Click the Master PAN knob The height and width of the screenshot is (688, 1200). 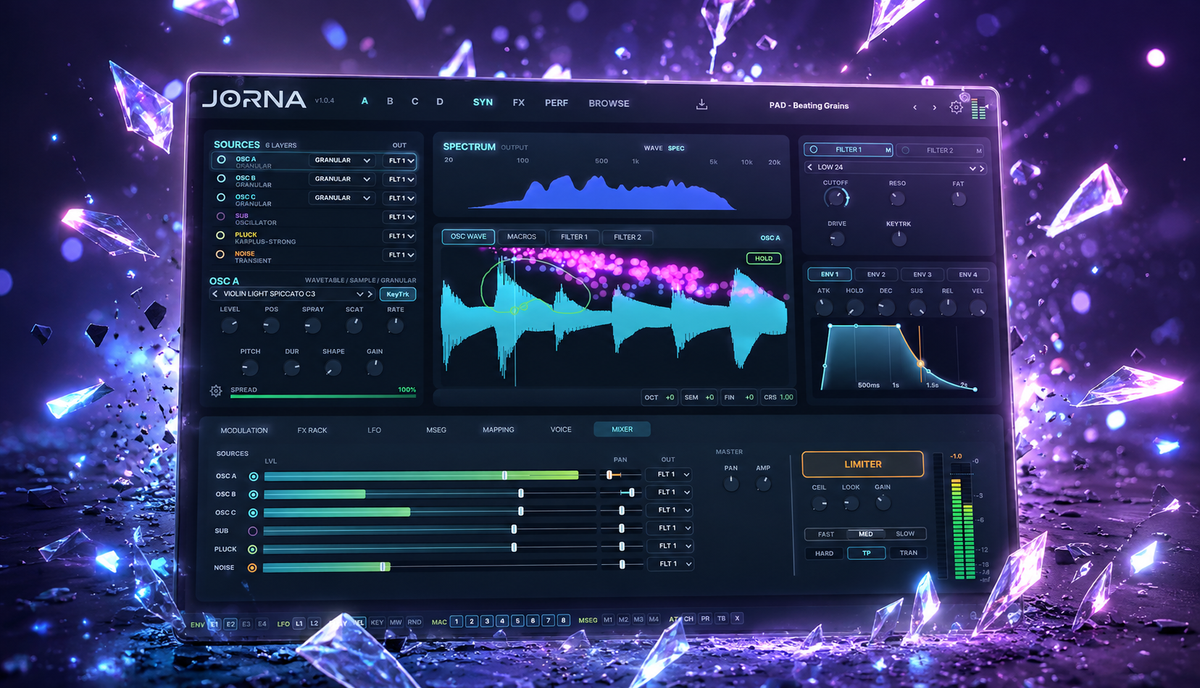[x=732, y=483]
